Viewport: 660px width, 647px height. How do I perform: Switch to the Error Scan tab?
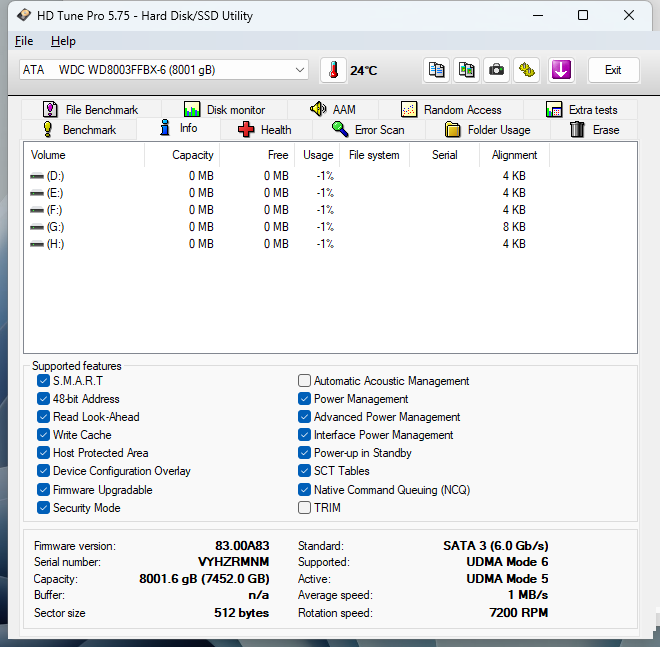pos(368,130)
